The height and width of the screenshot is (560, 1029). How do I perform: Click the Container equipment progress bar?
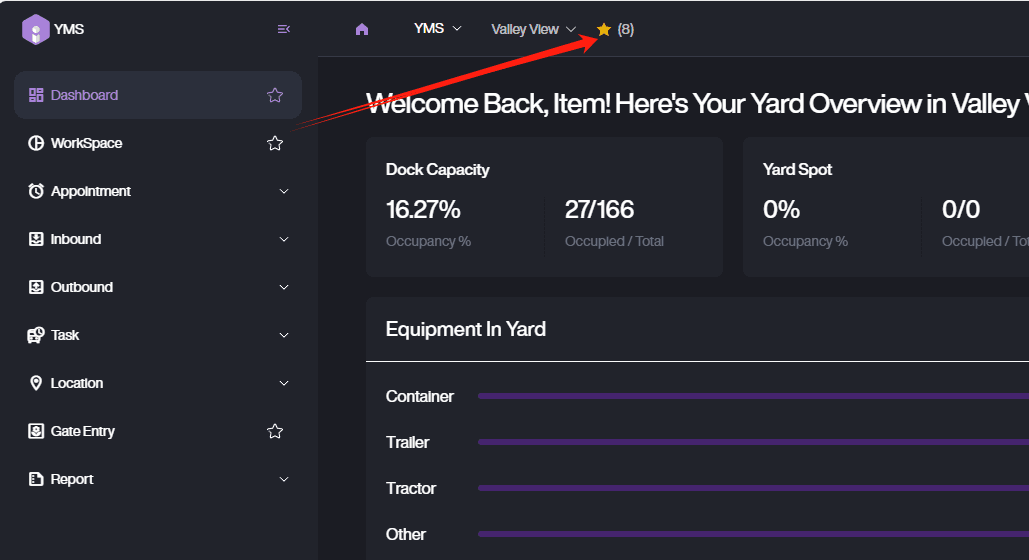click(x=750, y=396)
